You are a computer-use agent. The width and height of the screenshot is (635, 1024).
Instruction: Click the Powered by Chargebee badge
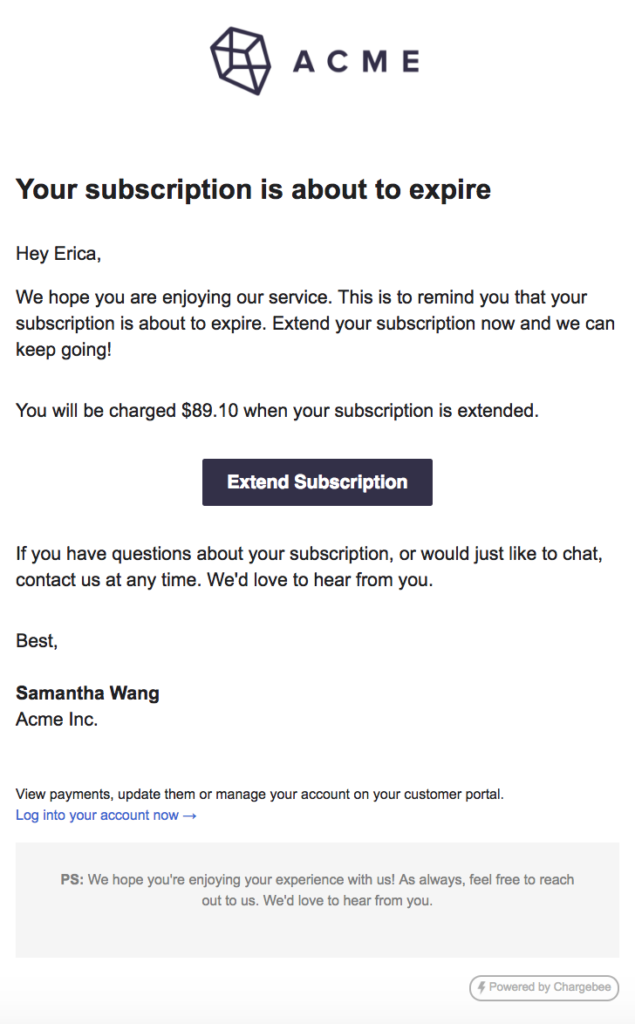(543, 987)
